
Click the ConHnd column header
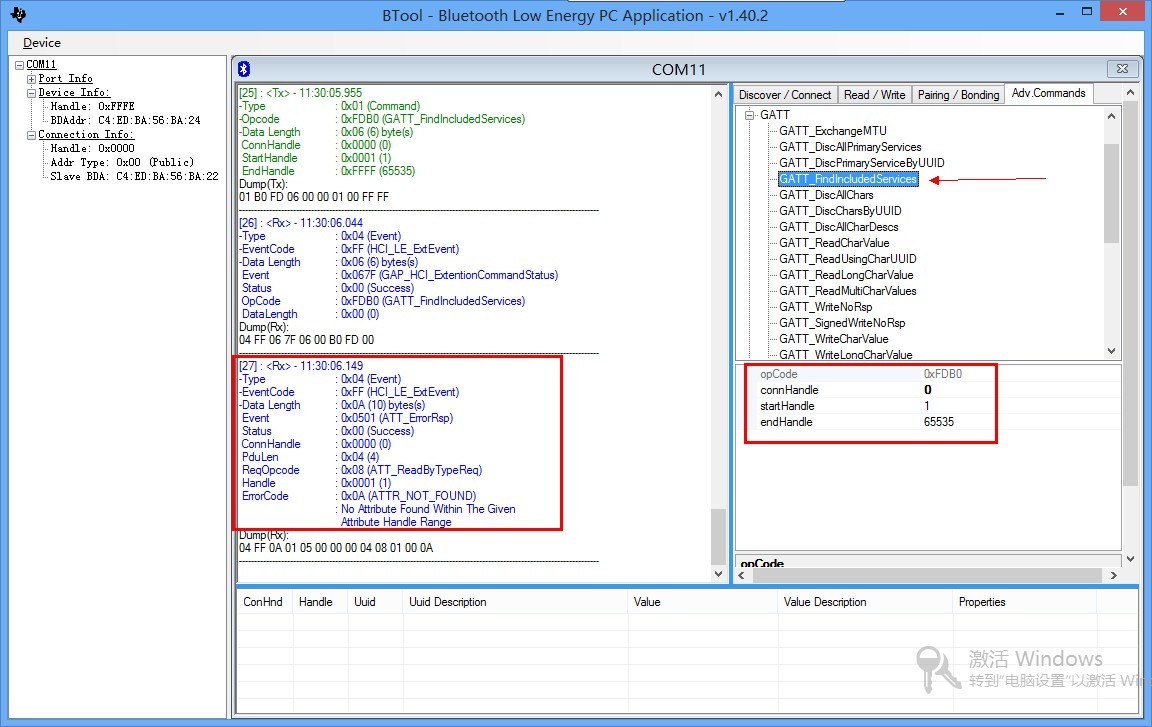[264, 602]
